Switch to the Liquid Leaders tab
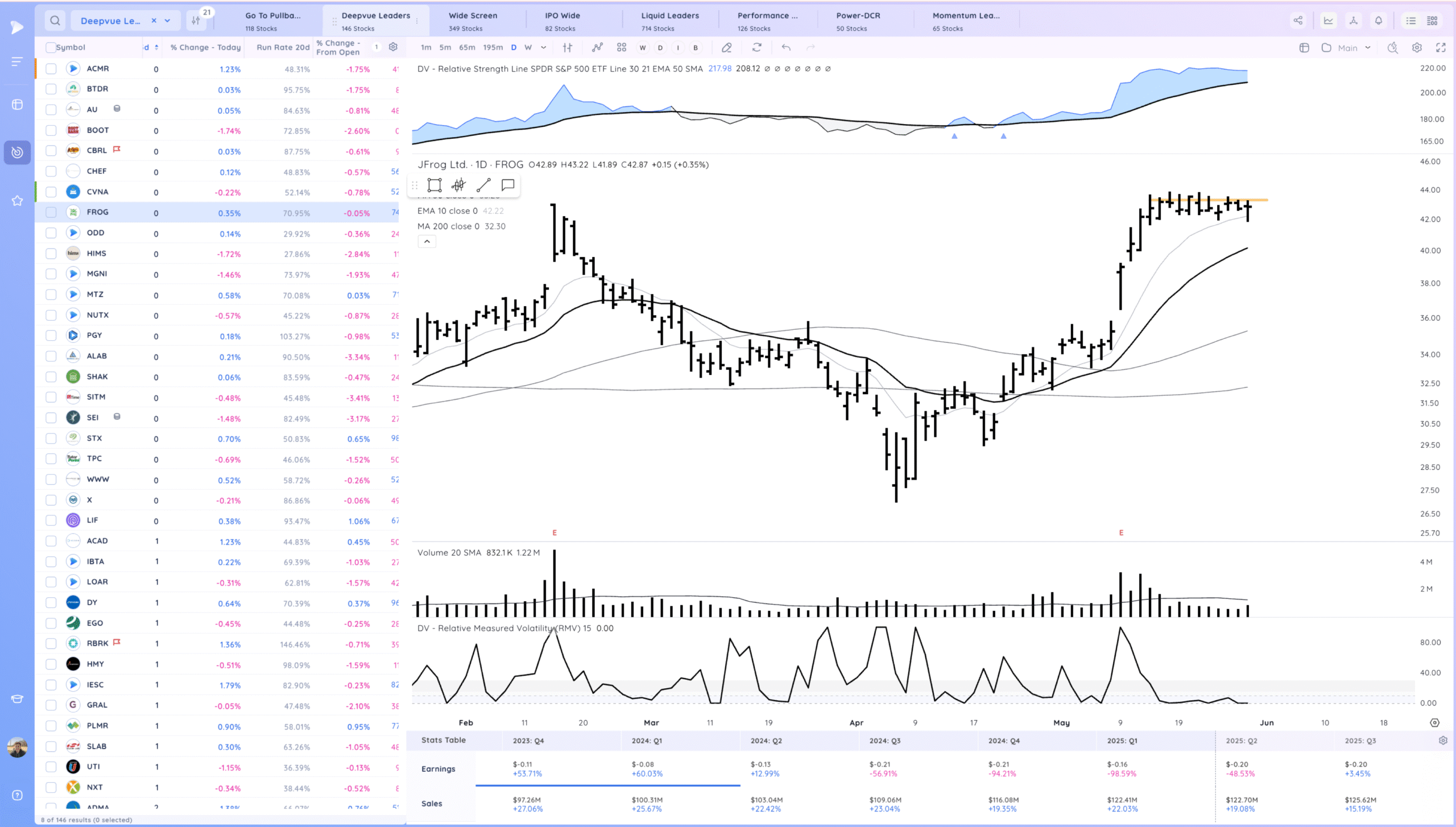Image resolution: width=1456 pixels, height=827 pixels. pos(669,21)
